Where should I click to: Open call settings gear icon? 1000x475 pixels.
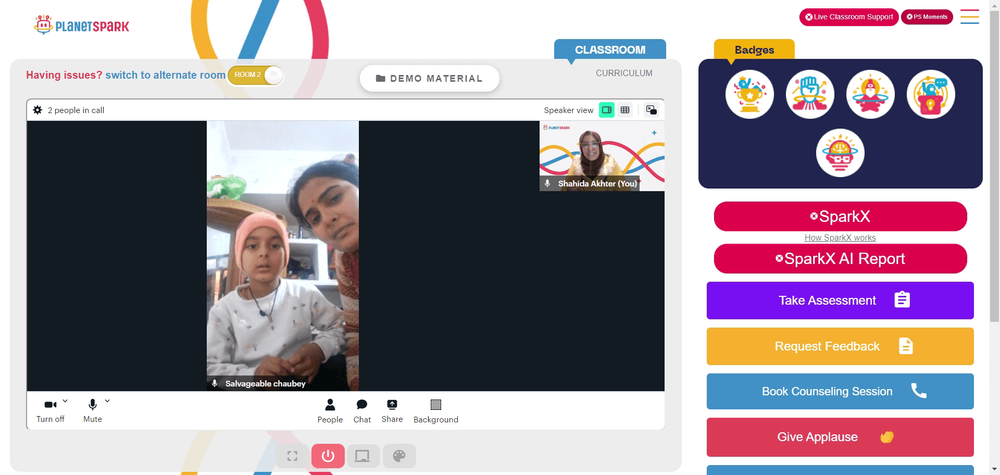[38, 110]
